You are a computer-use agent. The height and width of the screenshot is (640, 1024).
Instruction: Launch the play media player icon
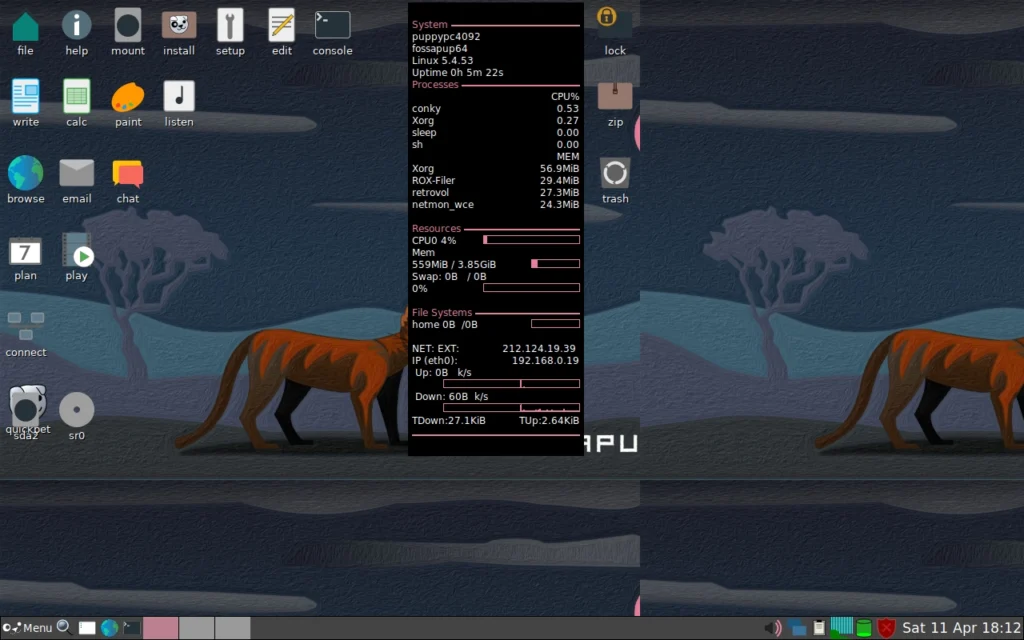pos(76,258)
